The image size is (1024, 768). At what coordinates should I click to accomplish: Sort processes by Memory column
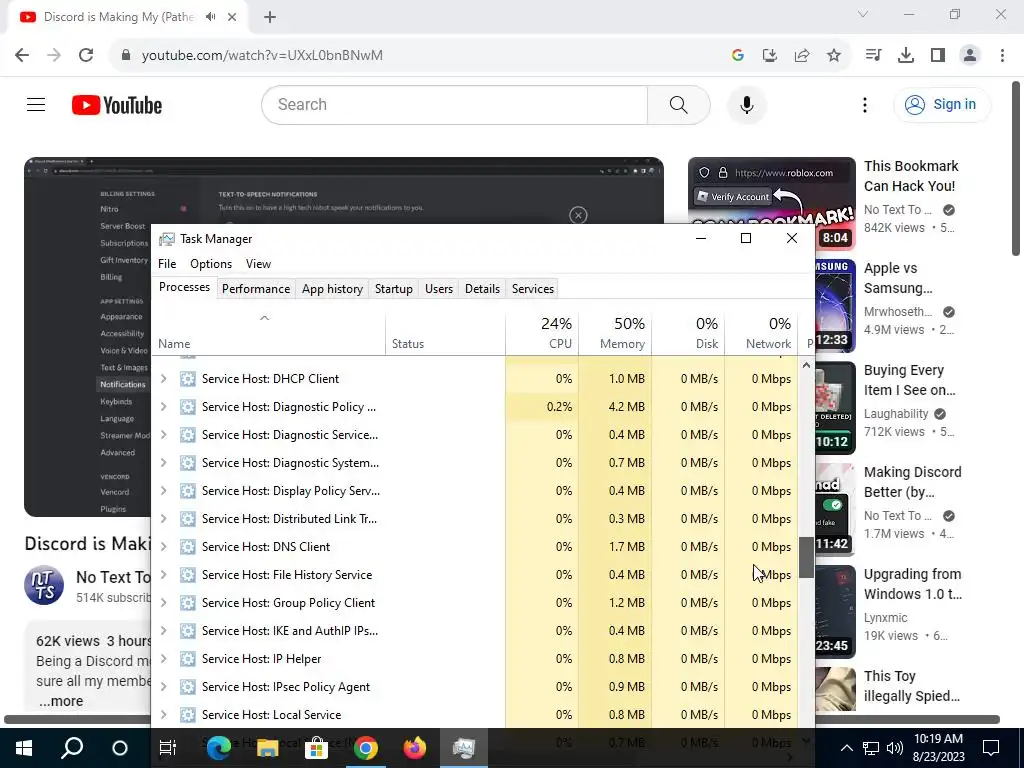point(615,333)
